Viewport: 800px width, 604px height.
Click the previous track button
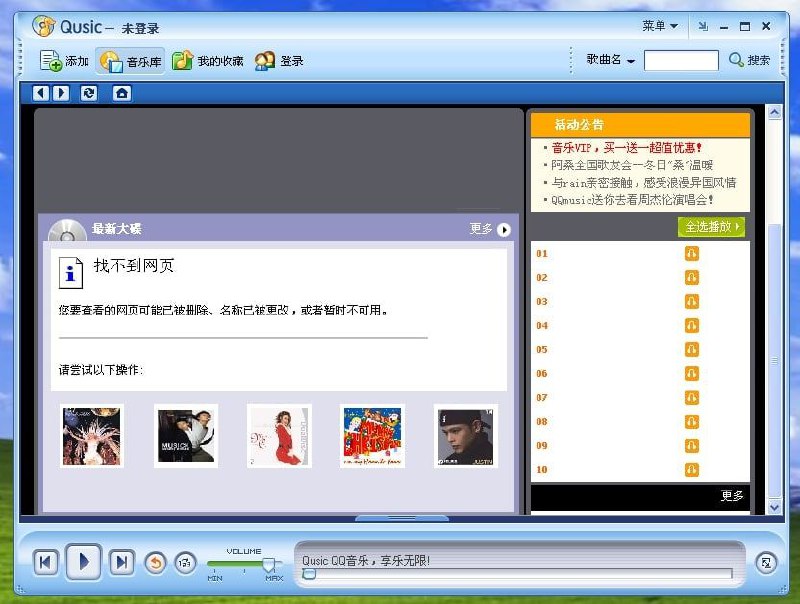pos(45,562)
